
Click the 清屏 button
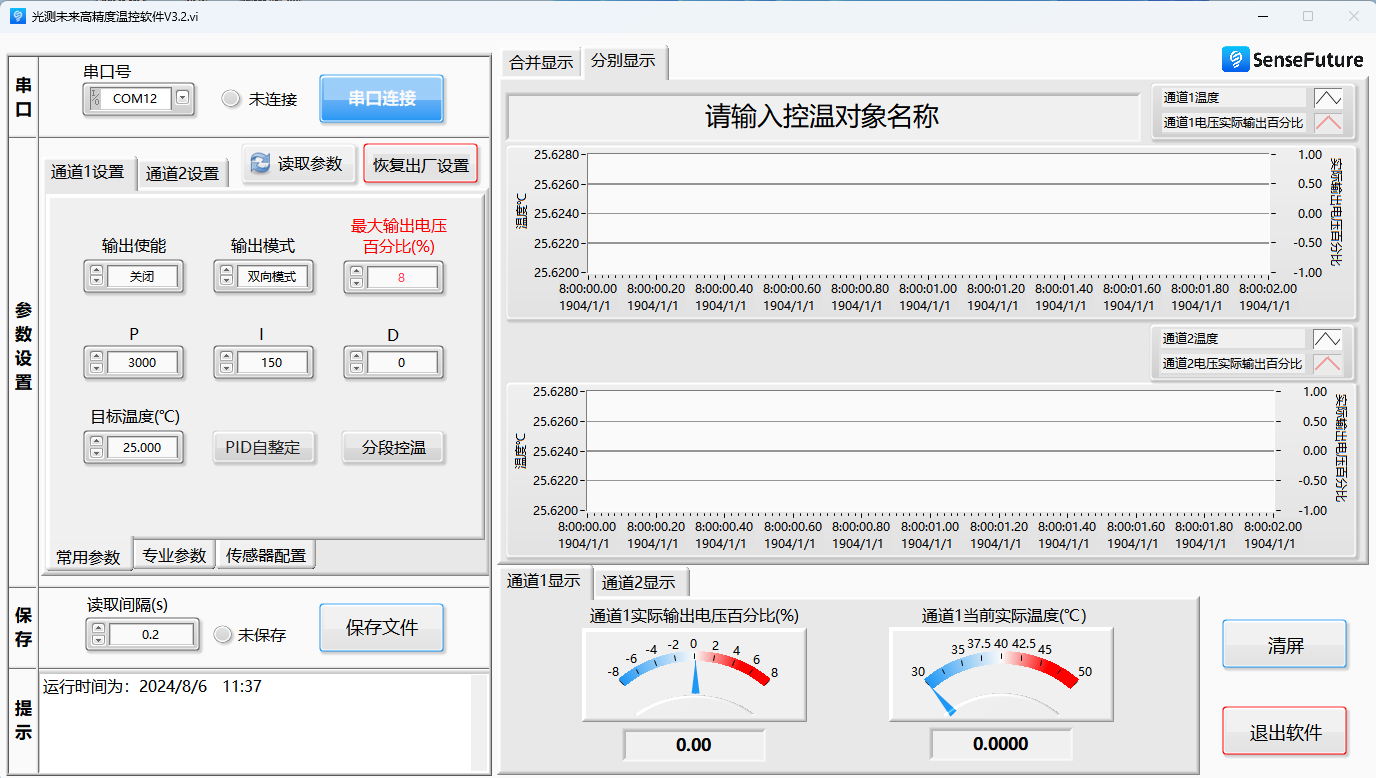tap(1285, 645)
